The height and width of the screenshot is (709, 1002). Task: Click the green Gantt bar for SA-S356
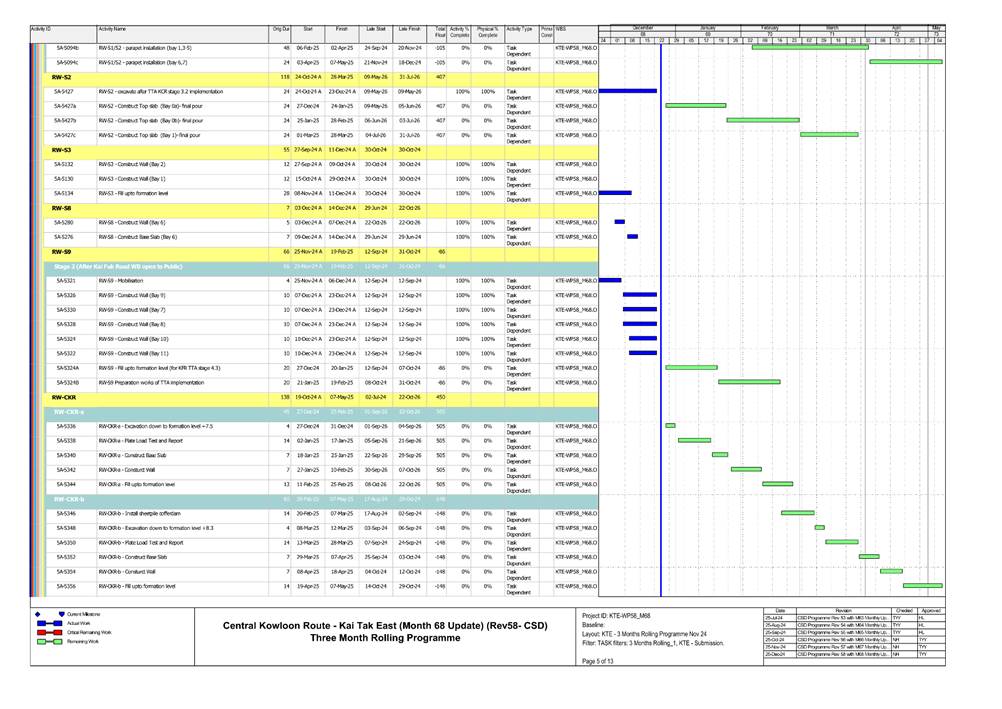pyautogui.click(x=922, y=585)
